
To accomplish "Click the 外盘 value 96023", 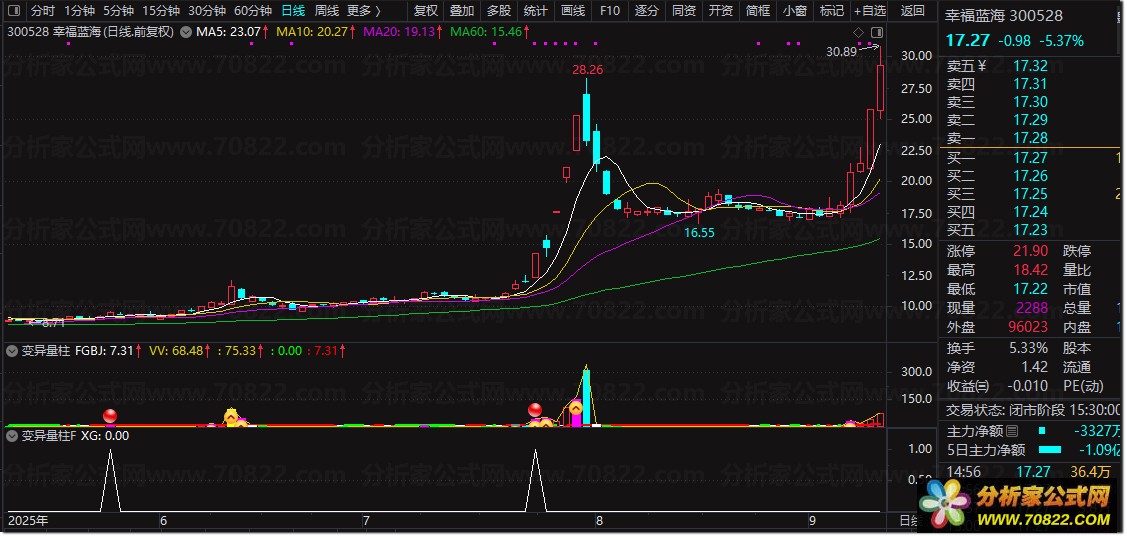I will coord(1029,327).
